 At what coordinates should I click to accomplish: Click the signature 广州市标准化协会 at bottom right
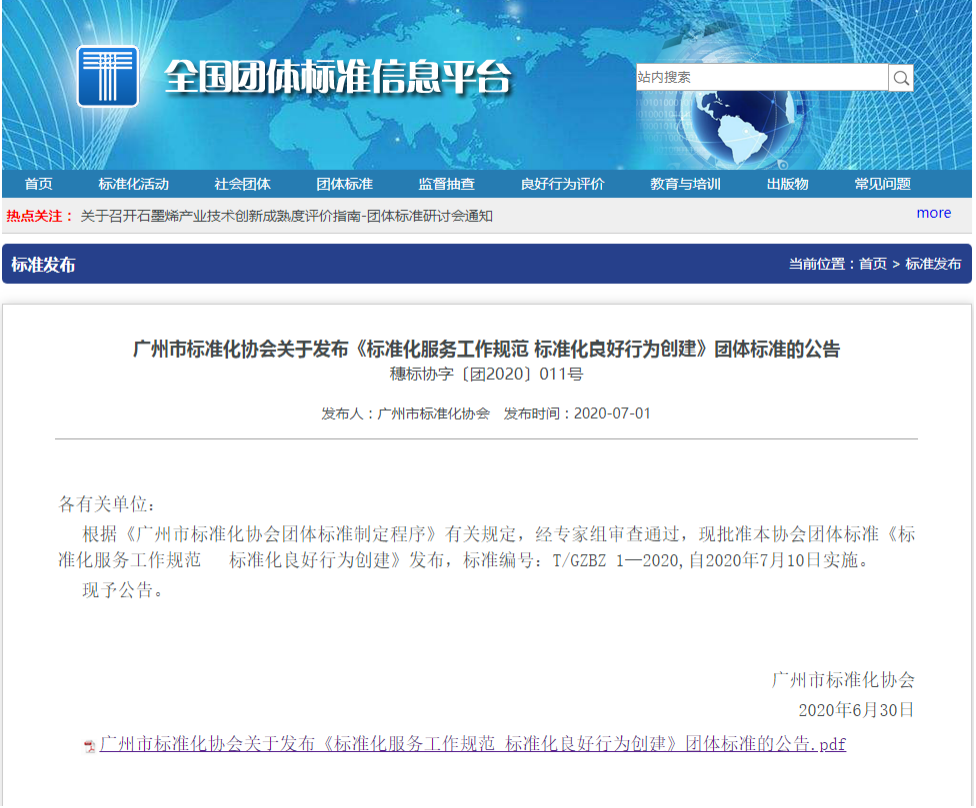(843, 680)
